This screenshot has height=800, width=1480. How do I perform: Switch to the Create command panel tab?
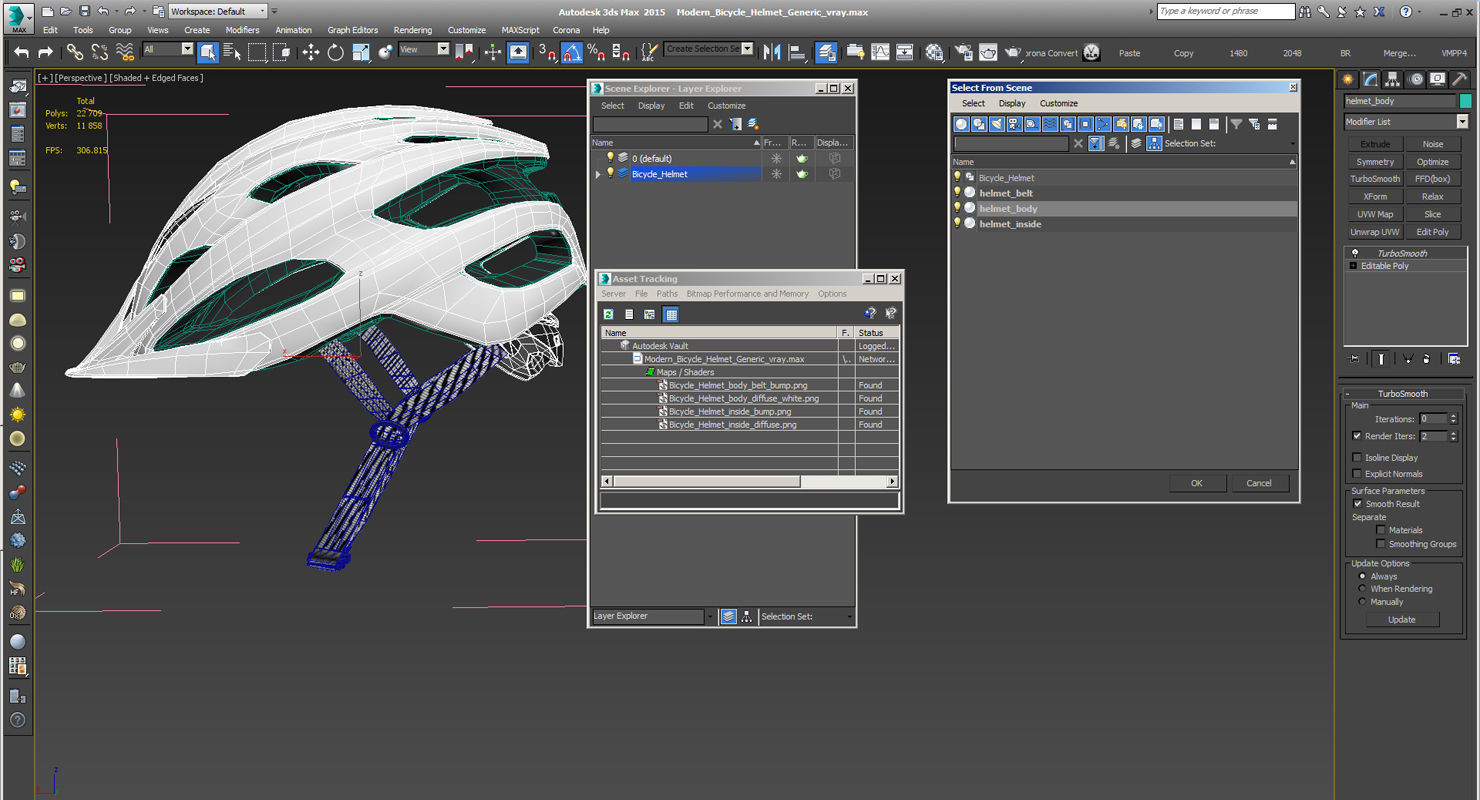point(1348,79)
